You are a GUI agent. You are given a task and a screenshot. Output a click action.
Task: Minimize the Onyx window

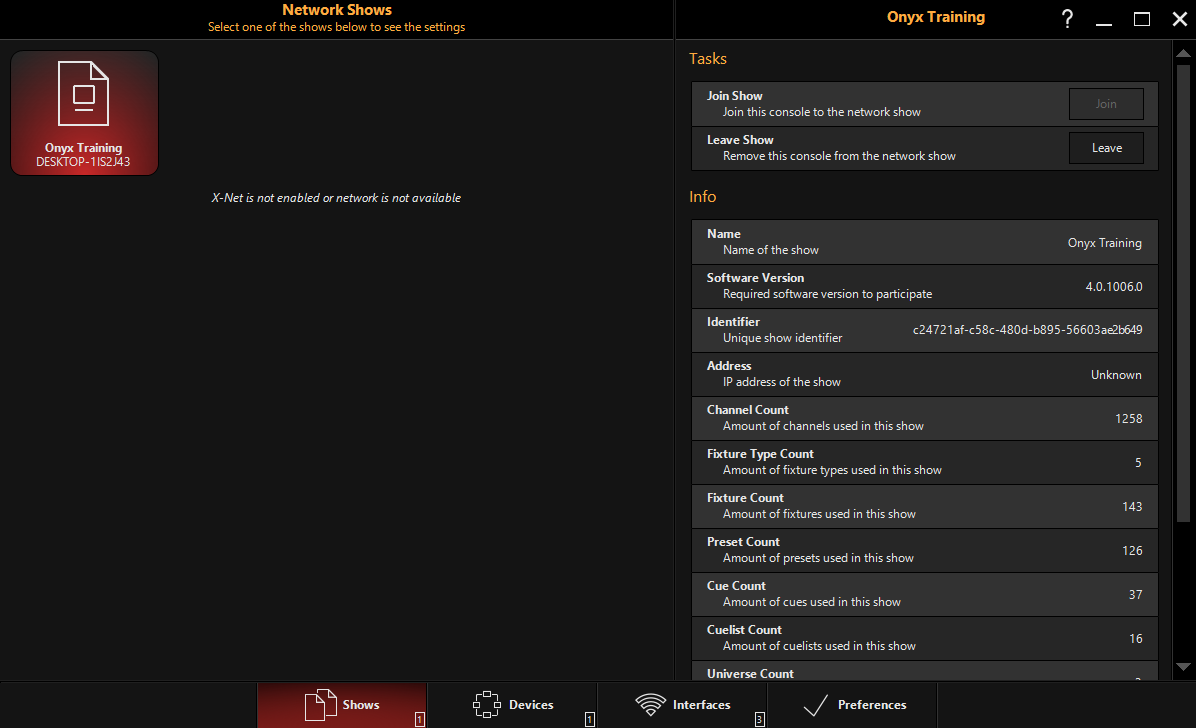[x=1104, y=23]
